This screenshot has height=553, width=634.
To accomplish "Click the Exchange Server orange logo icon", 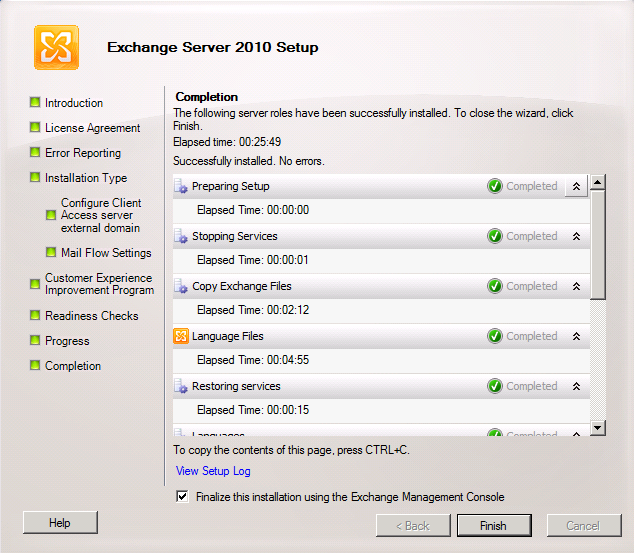I will (x=56, y=47).
